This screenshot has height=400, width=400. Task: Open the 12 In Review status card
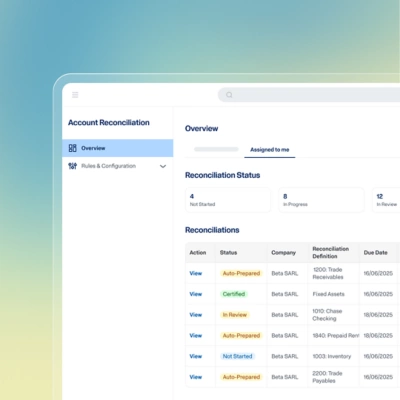click(386, 200)
